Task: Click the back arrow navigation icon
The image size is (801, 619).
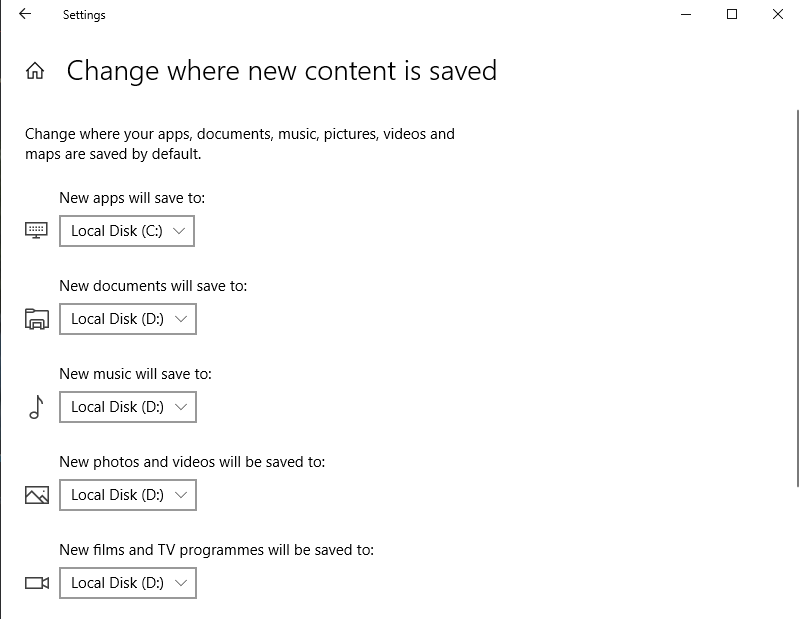Action: click(25, 15)
